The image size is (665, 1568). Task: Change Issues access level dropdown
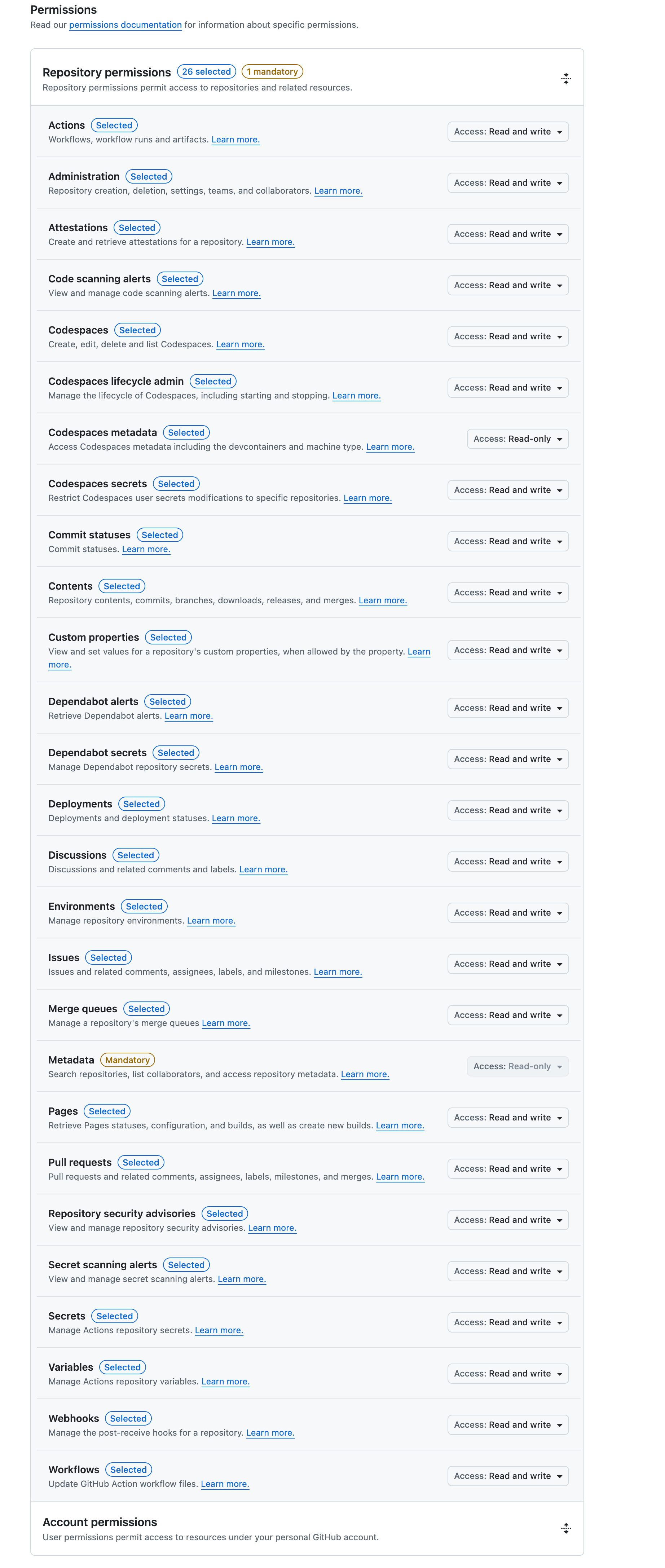tap(508, 964)
